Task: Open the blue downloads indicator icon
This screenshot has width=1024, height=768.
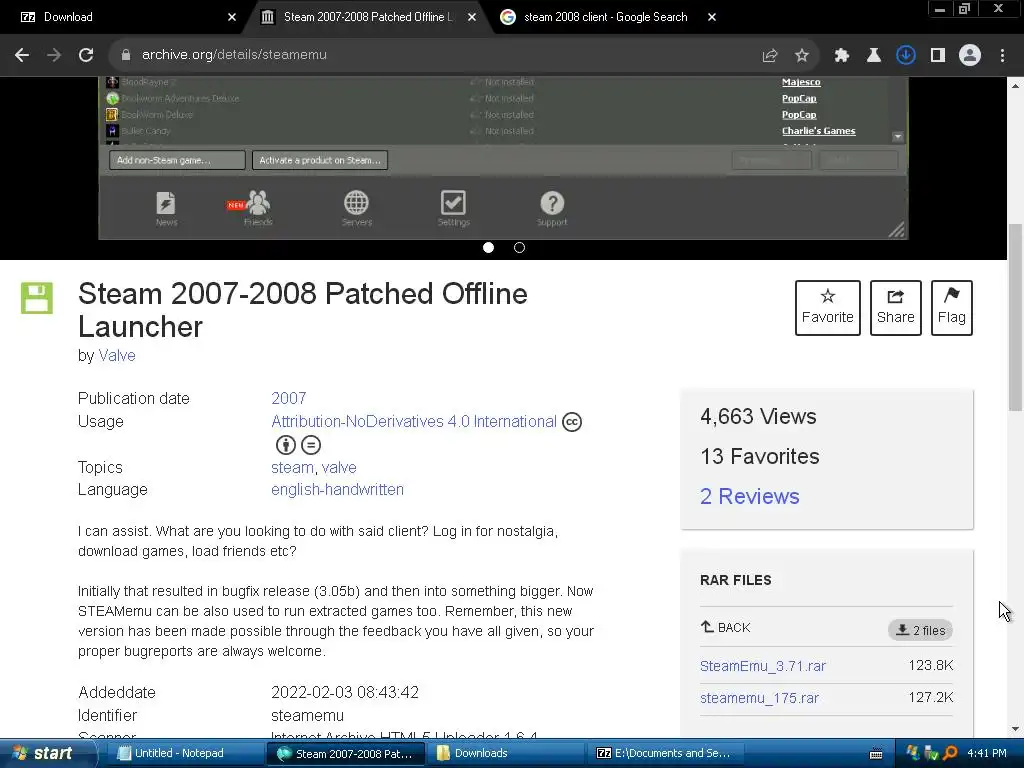Action: [906, 56]
